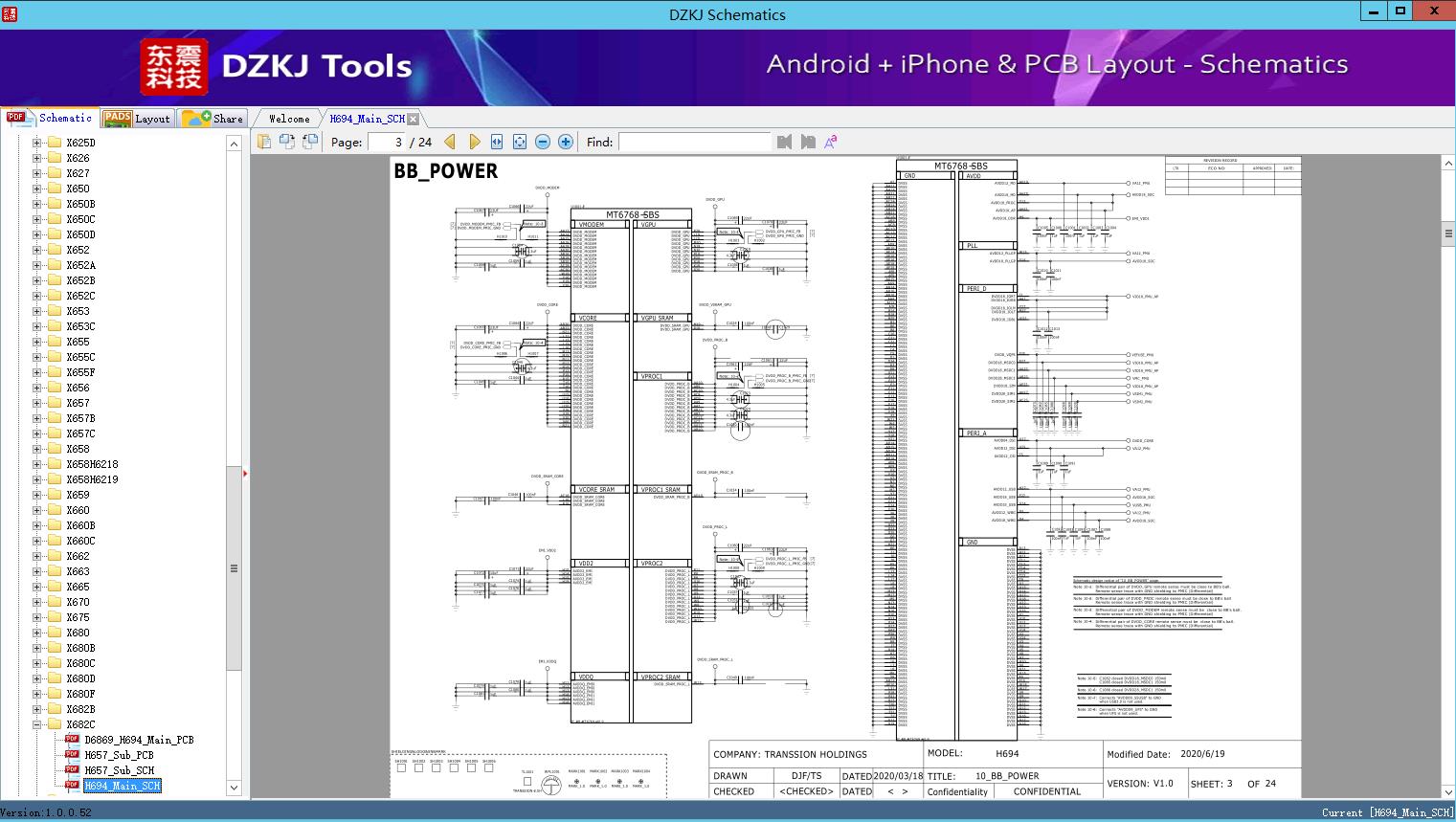Image resolution: width=1456 pixels, height=822 pixels.
Task: Expand the X625D folder
Action: tap(37, 143)
